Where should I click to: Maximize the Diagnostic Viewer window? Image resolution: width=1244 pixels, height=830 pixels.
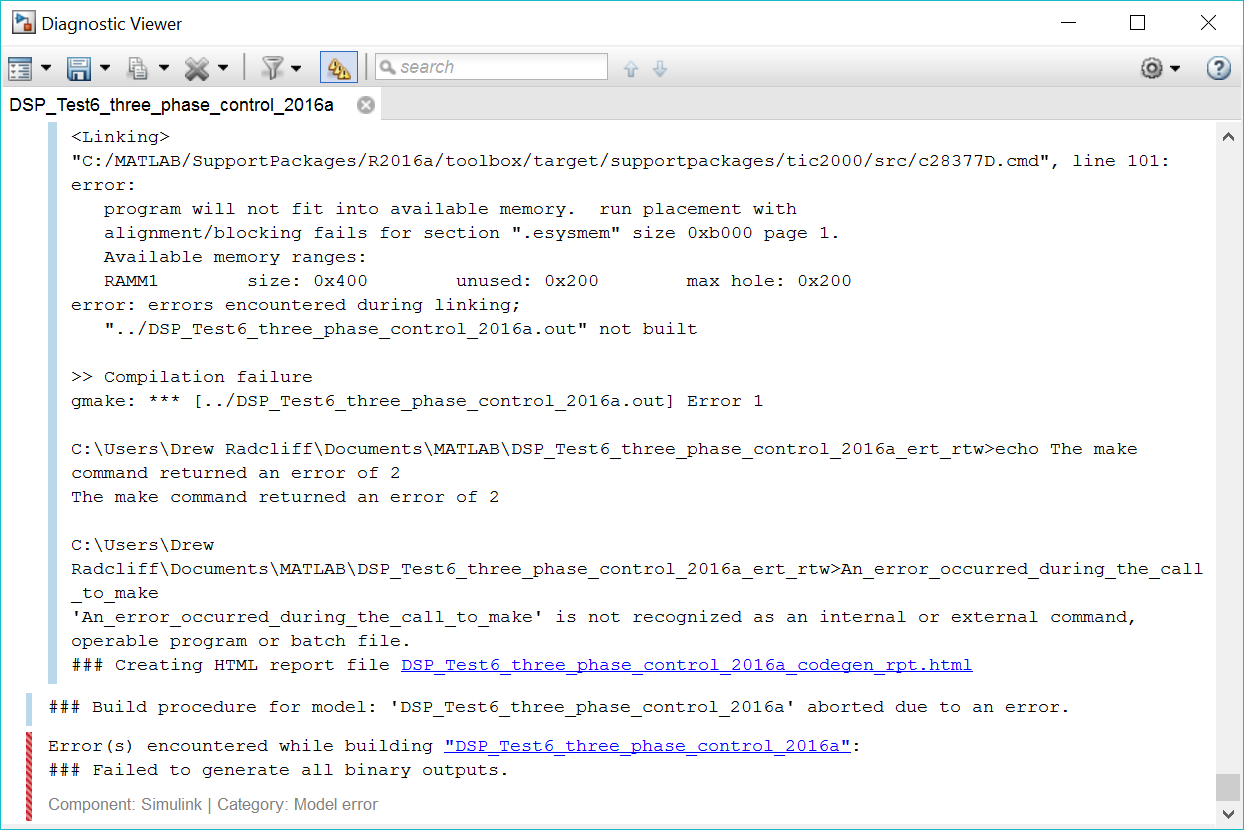coord(1137,23)
